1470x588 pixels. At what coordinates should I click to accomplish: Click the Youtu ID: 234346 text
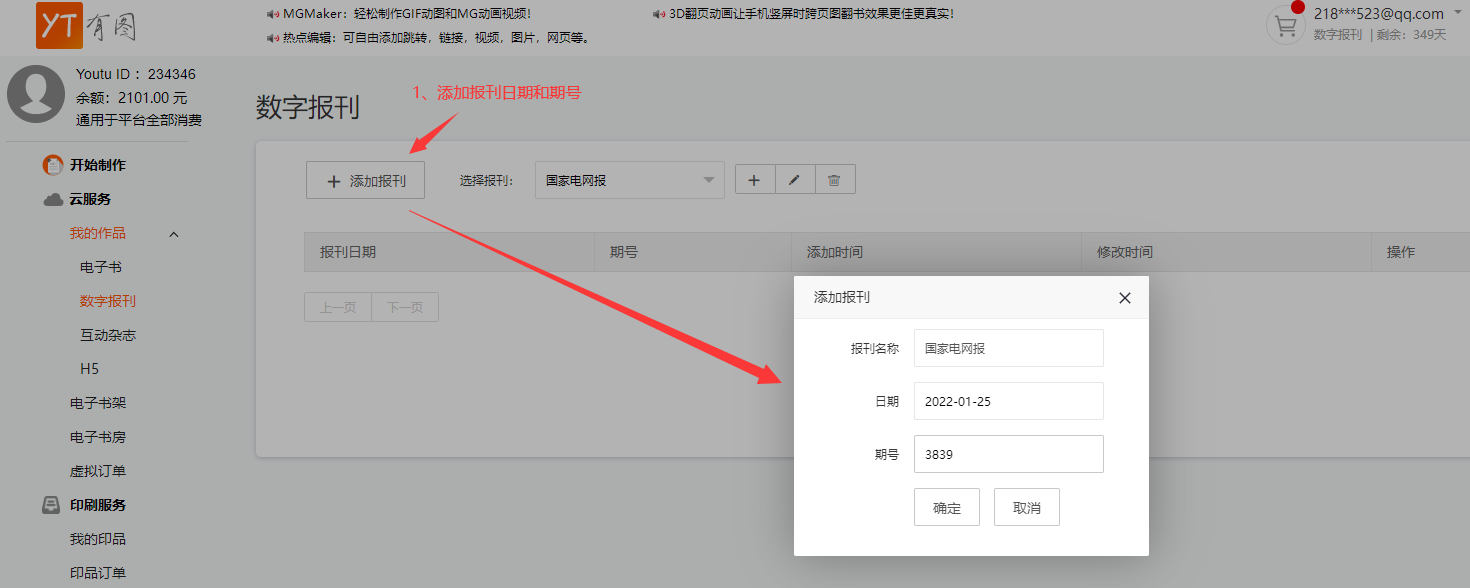point(136,74)
